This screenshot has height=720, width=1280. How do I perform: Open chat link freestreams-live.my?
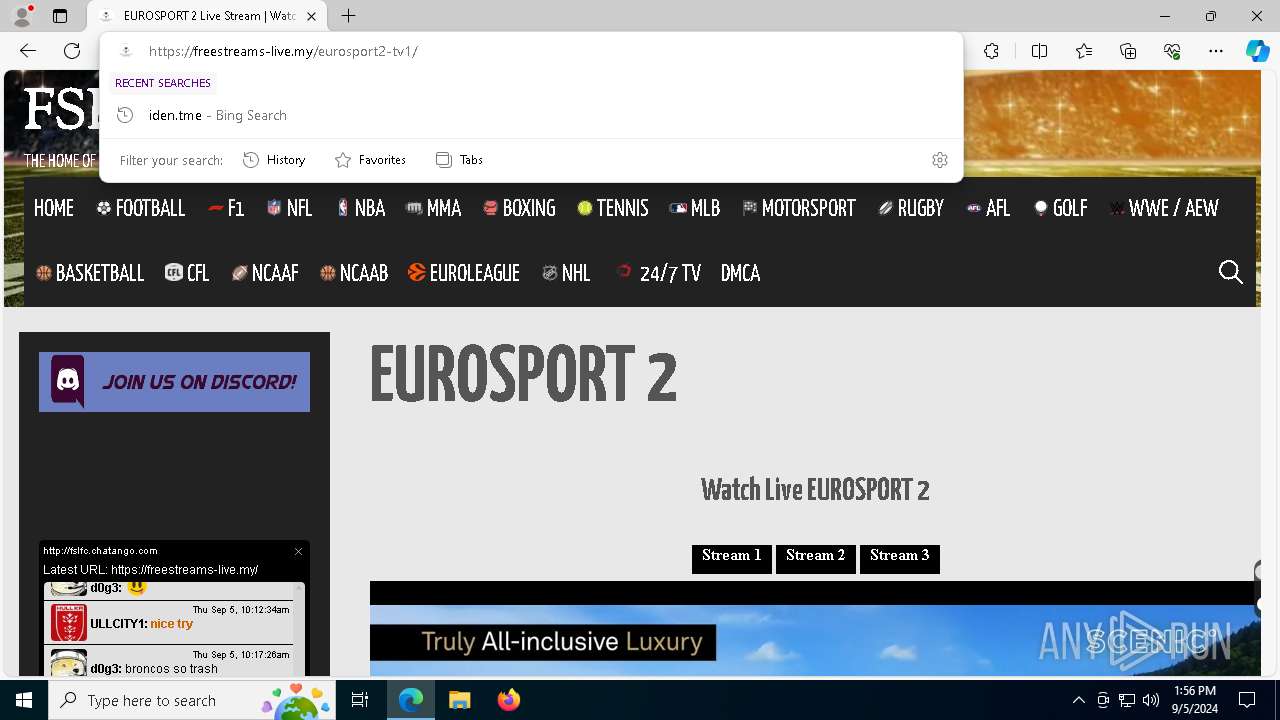pyautogui.click(x=185, y=569)
